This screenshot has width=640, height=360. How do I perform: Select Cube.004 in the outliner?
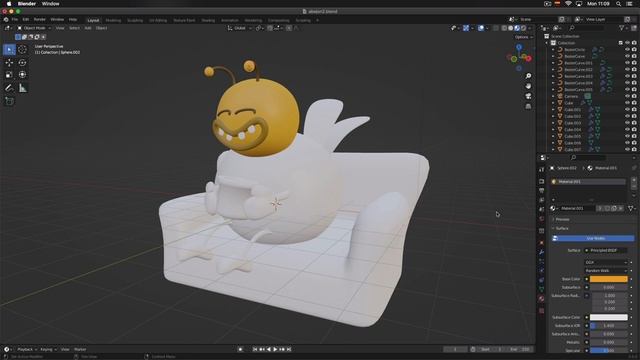(572, 129)
